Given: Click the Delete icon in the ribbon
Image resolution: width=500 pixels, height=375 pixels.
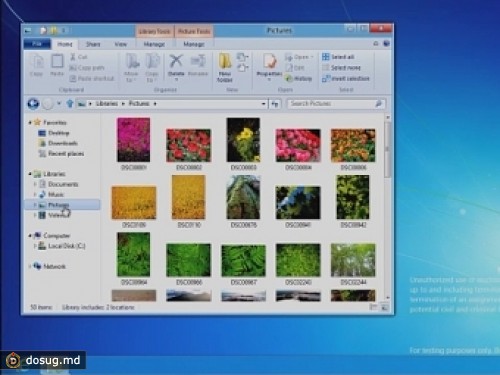Looking at the screenshot, I should [x=176, y=62].
